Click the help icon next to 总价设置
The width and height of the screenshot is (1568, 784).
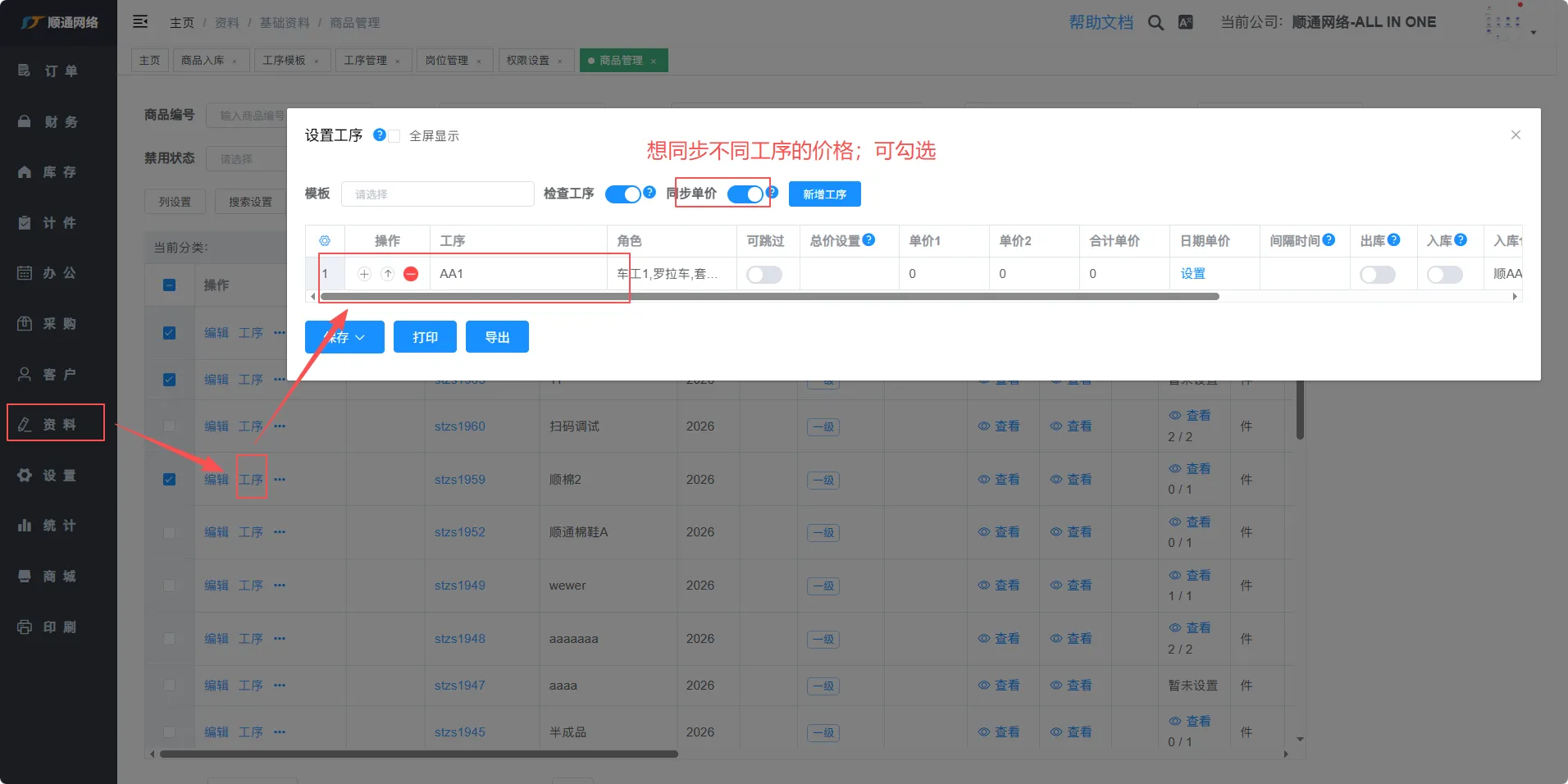point(869,239)
